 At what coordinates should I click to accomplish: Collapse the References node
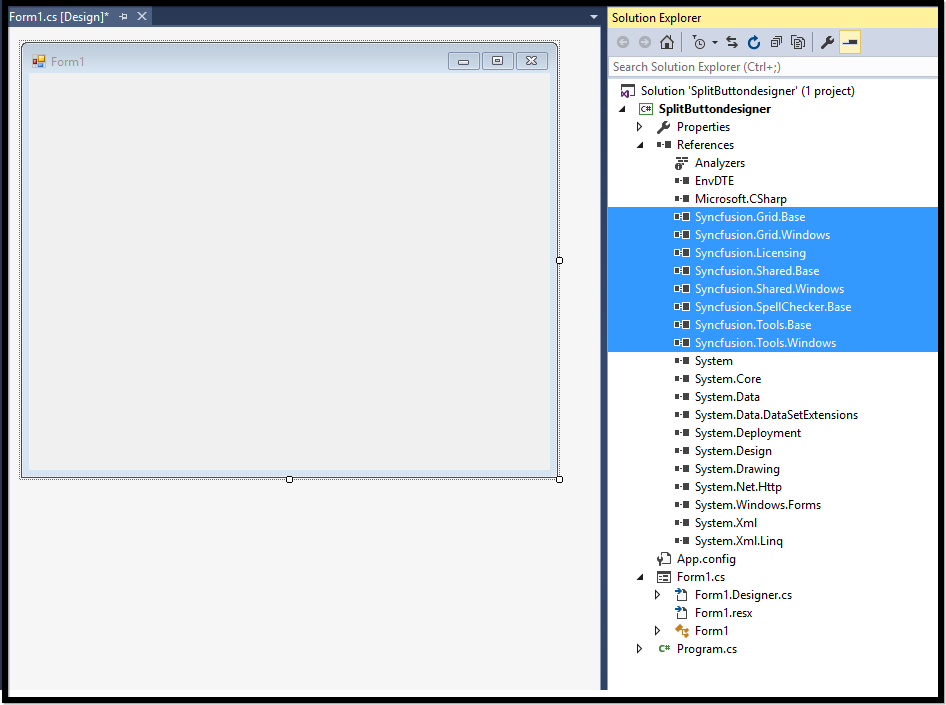tap(641, 145)
